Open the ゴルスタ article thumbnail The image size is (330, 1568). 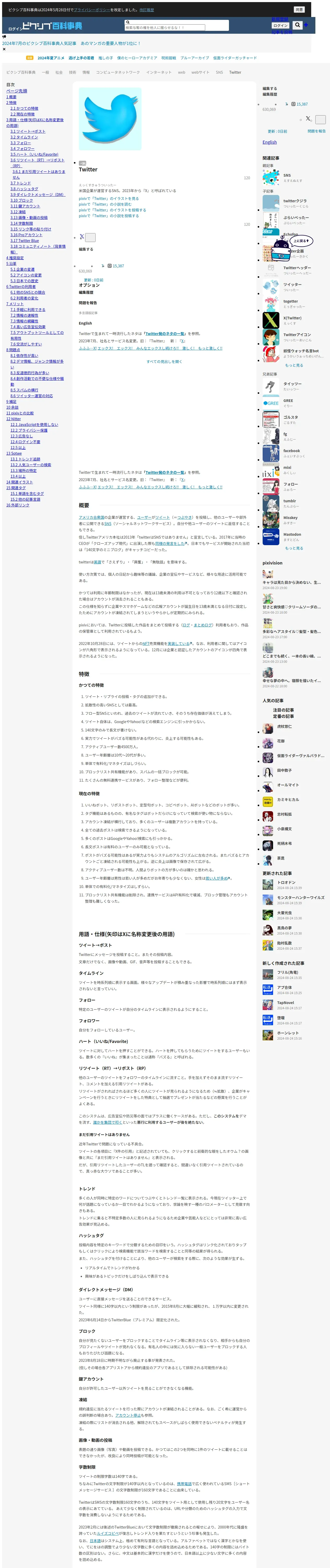click(270, 420)
